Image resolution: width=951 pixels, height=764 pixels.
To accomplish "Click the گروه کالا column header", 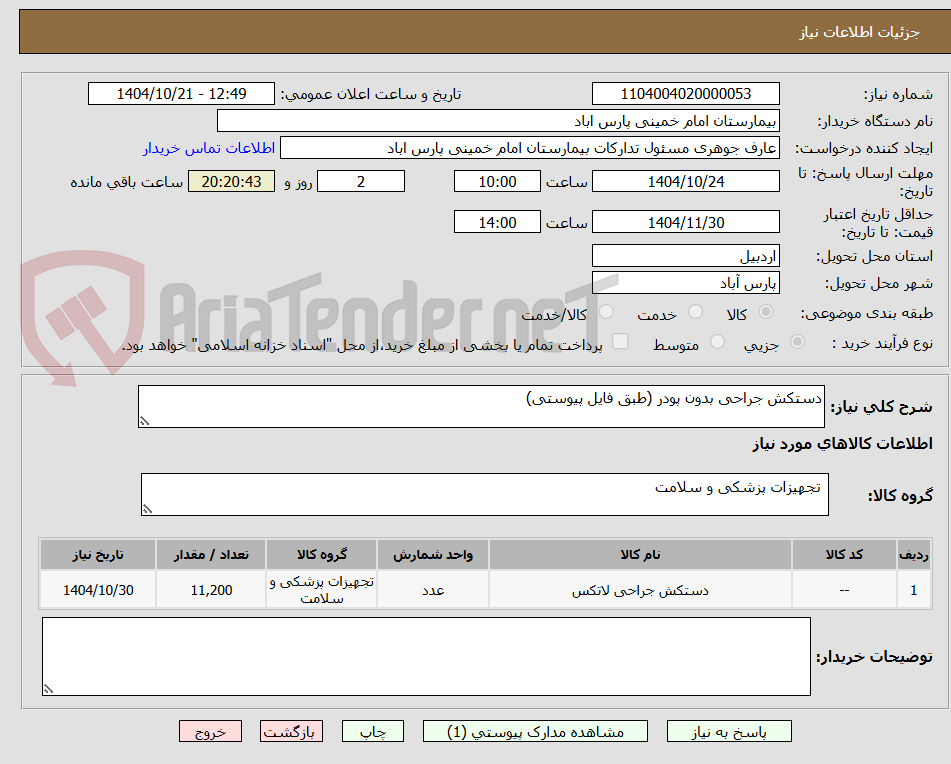I will pos(321,555).
